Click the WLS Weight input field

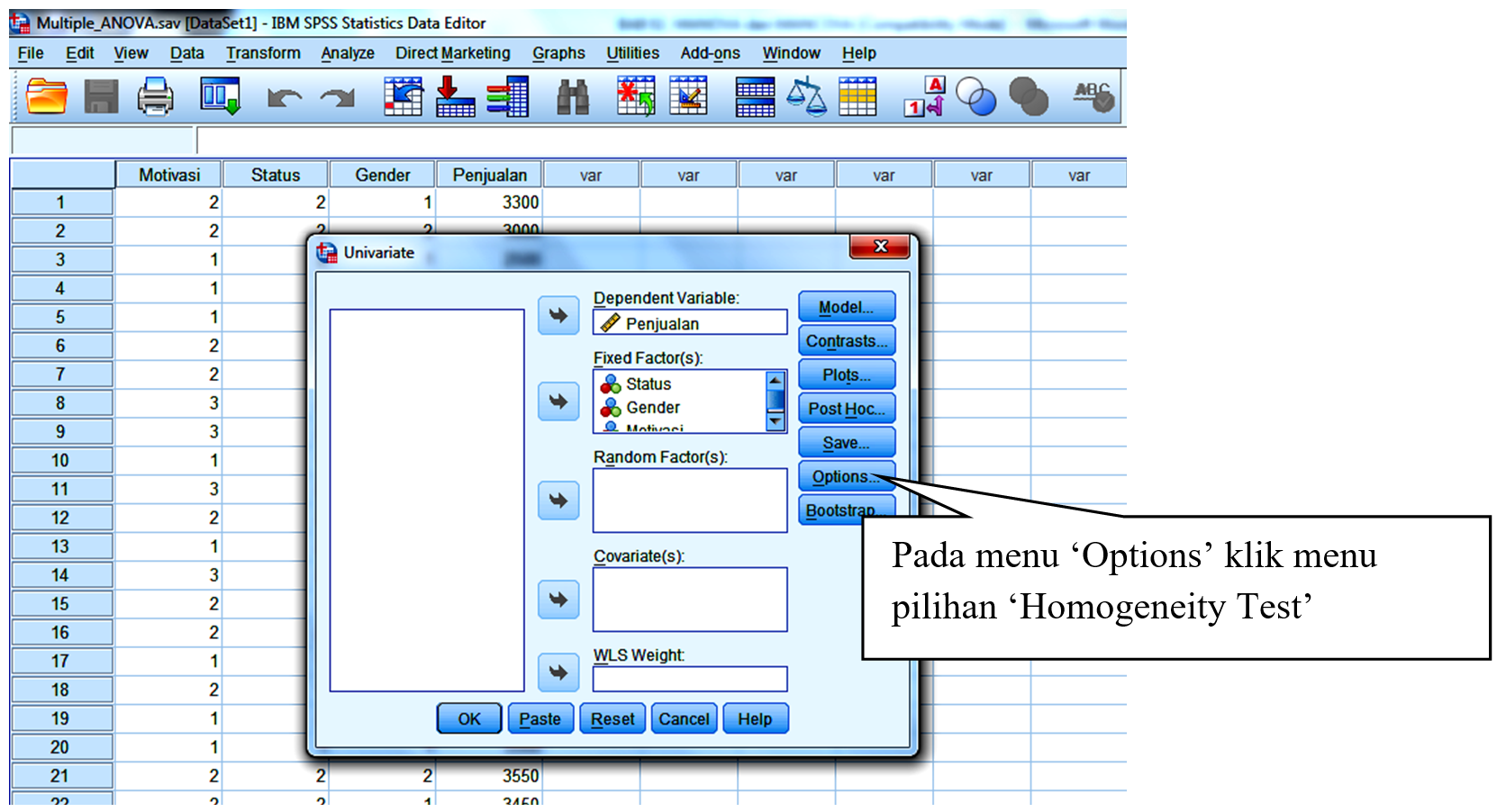[690, 679]
